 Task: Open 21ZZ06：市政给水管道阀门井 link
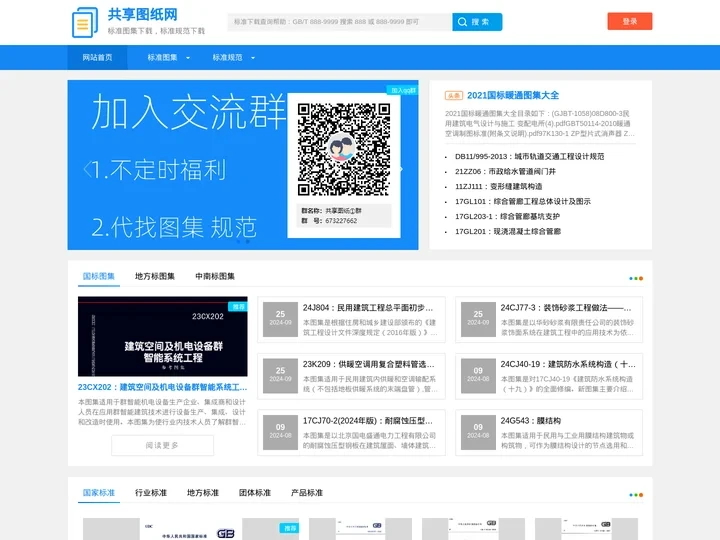point(505,171)
